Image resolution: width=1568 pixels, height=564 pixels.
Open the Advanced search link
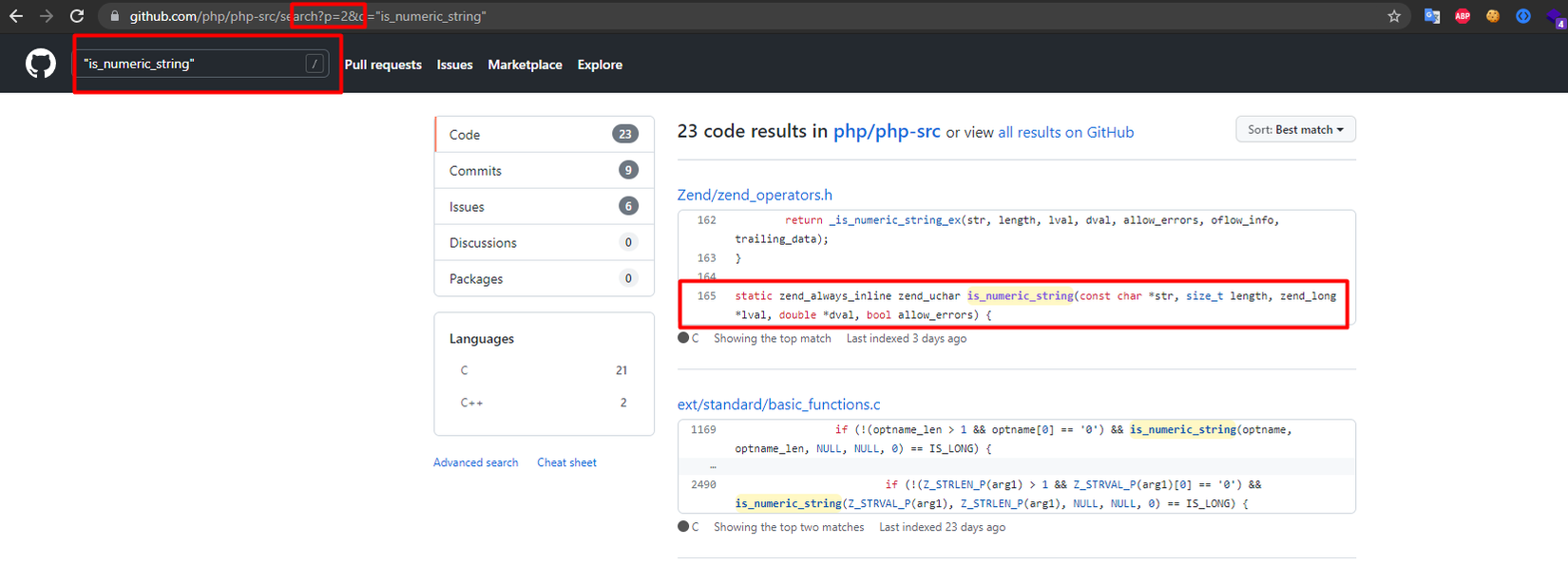[x=475, y=462]
